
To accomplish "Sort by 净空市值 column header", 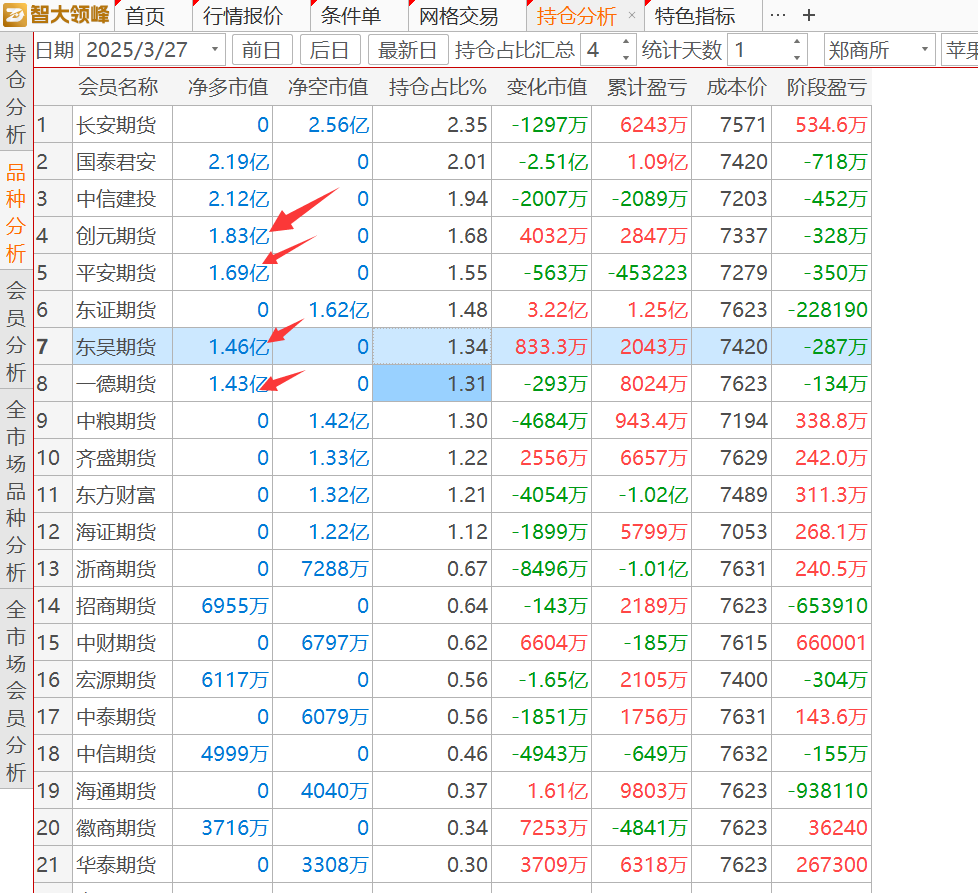I will pos(328,87).
